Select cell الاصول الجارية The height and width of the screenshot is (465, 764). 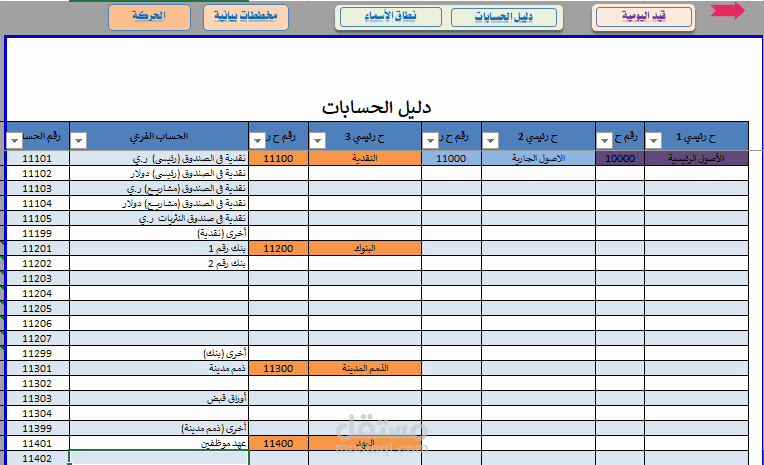point(538,158)
